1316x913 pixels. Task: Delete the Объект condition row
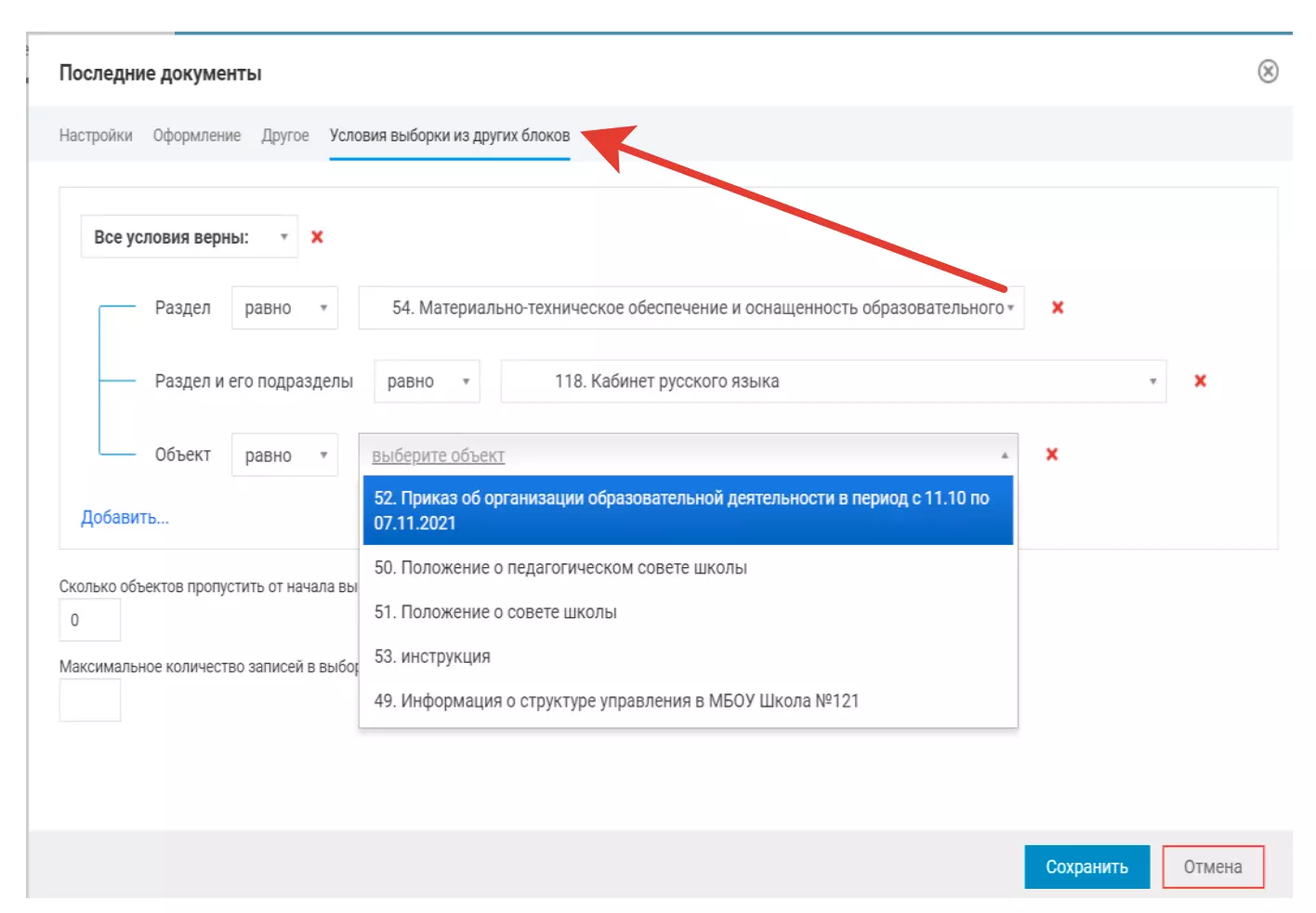click(1051, 455)
